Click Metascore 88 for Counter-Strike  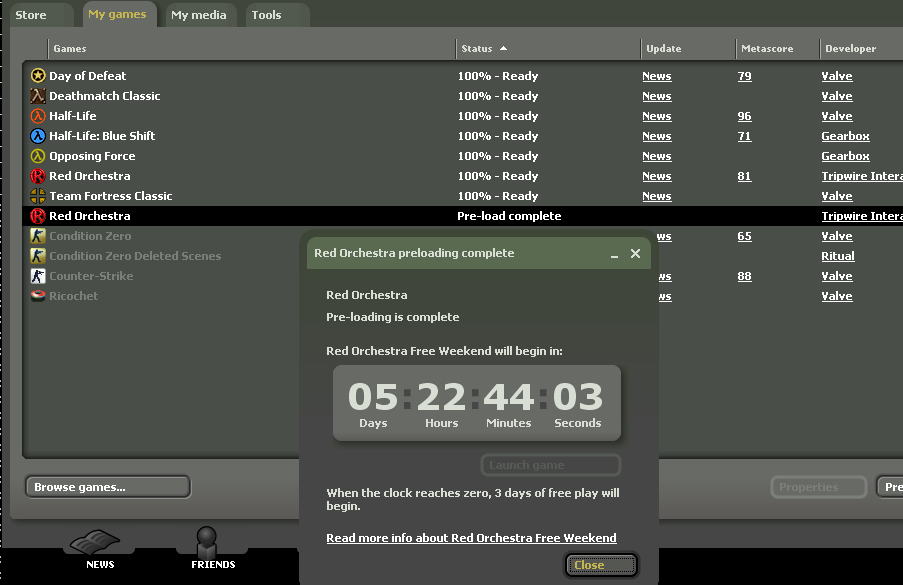744,276
